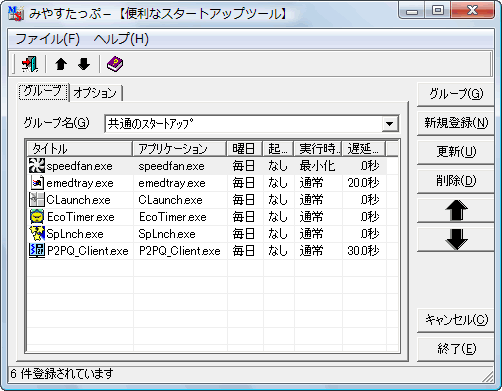Select the P2PQ_Client.exe title entry
This screenshot has width=502, height=391.
click(88, 251)
